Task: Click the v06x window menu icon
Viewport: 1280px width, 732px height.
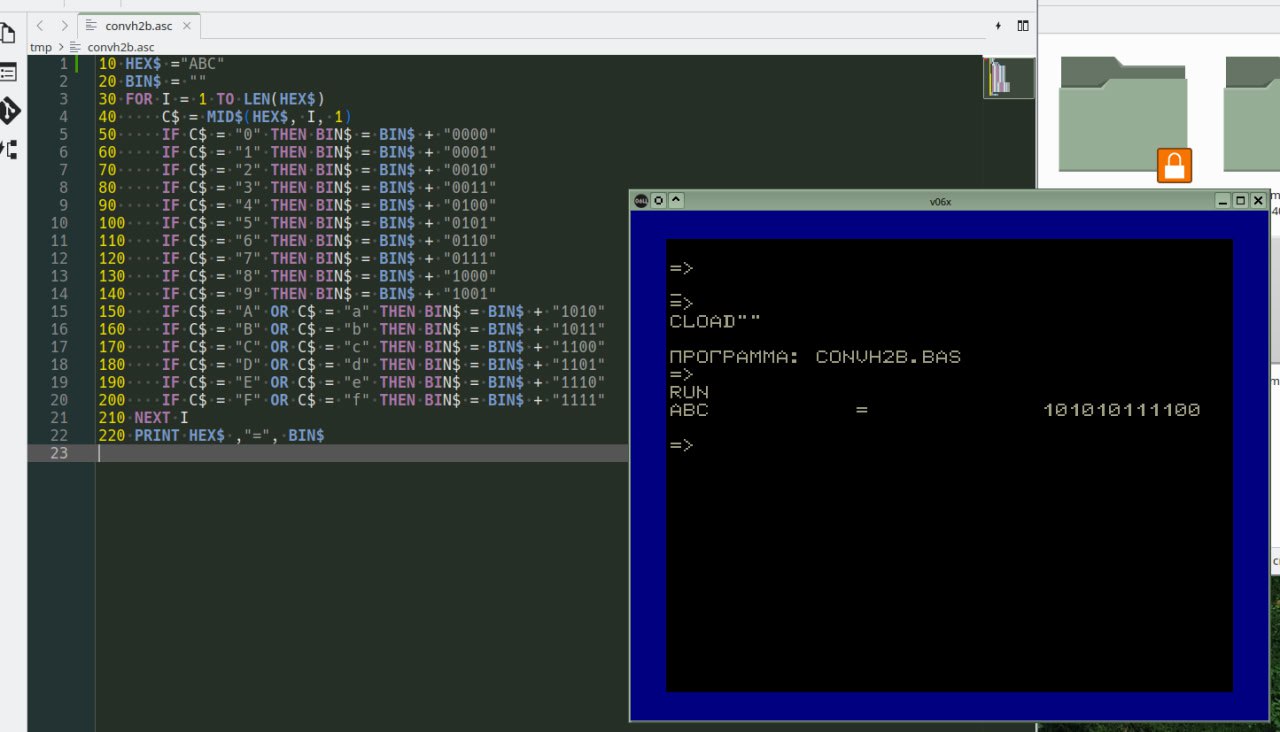Action: 641,200
